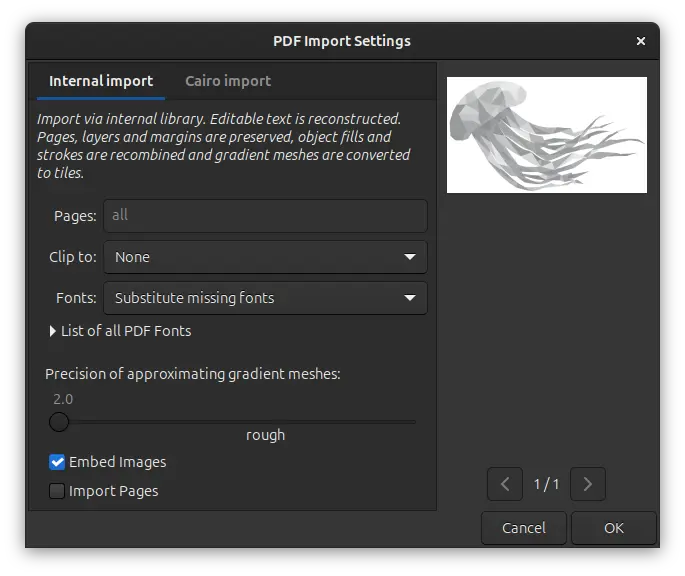The image size is (685, 576).
Task: Cancel the PDF import
Action: tap(524, 528)
